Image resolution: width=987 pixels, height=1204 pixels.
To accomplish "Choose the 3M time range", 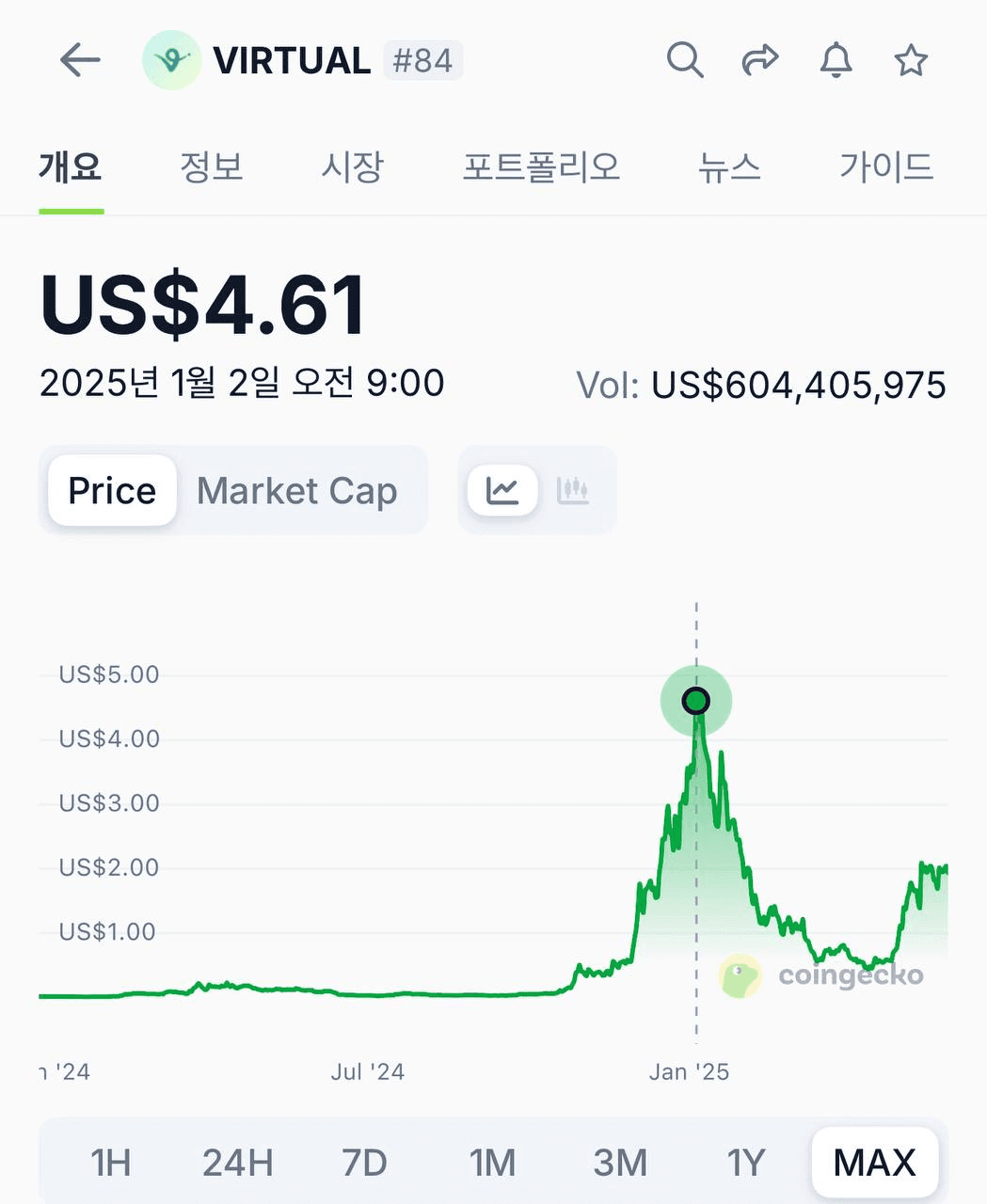I will pyautogui.click(x=620, y=1163).
